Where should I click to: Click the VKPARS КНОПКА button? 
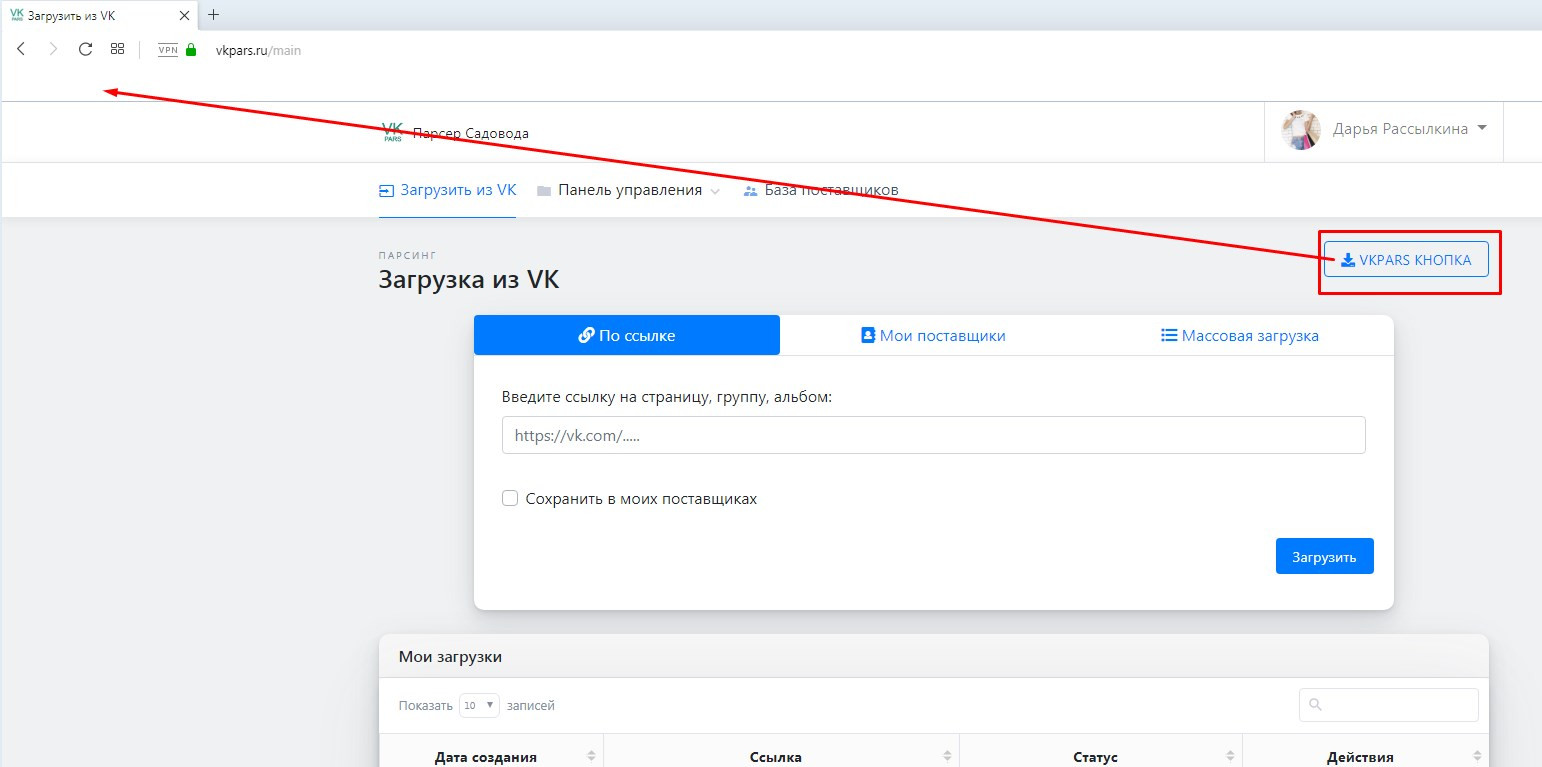[1405, 260]
